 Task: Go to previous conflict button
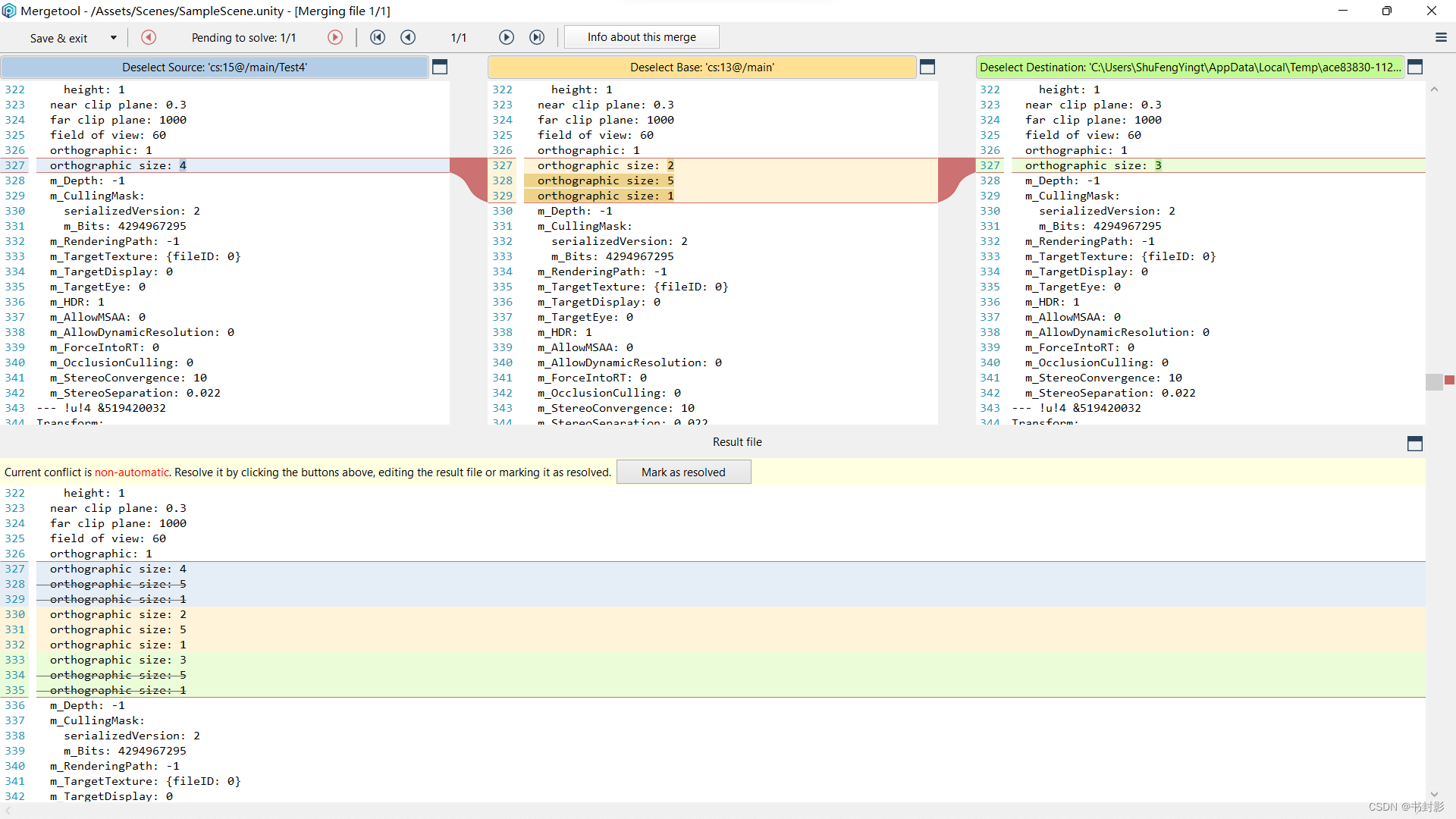coord(408,37)
